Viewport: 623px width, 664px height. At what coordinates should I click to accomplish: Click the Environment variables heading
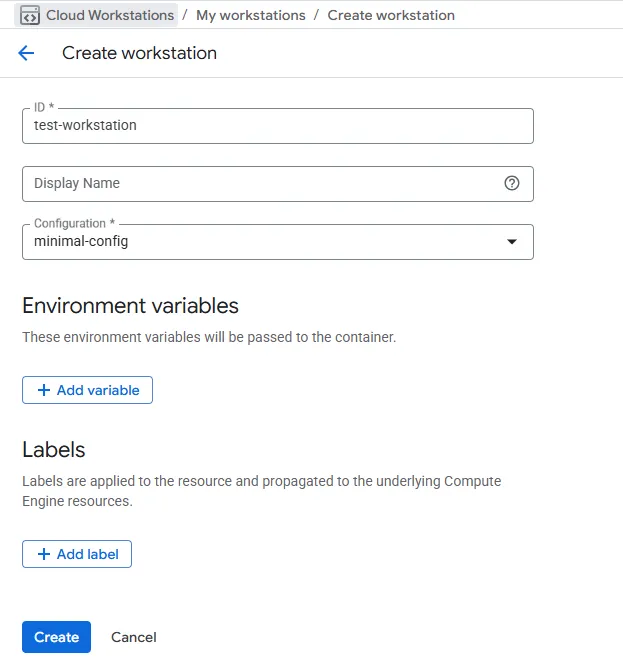(x=130, y=306)
